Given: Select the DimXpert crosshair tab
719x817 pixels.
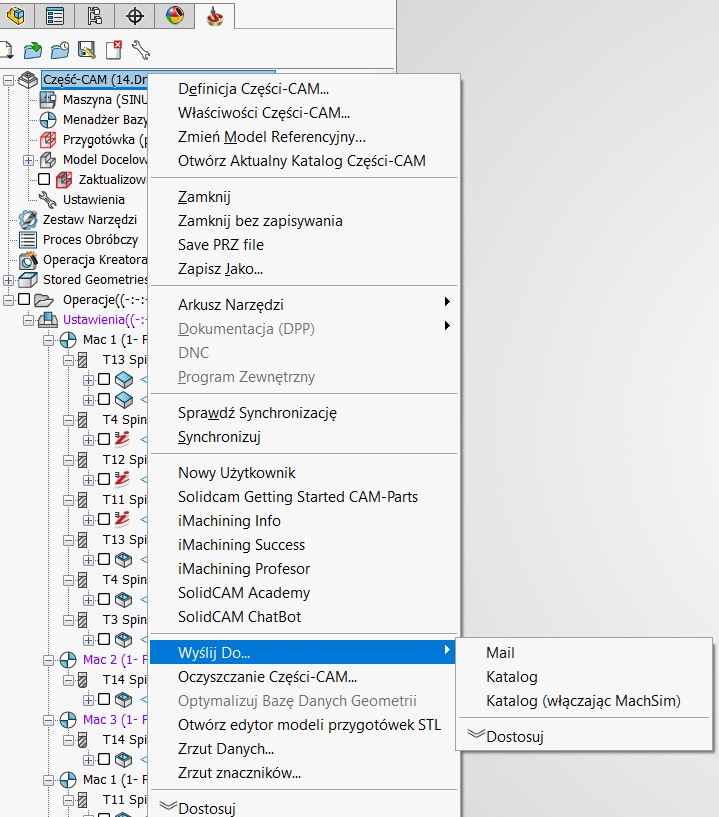Looking at the screenshot, I should (x=135, y=16).
